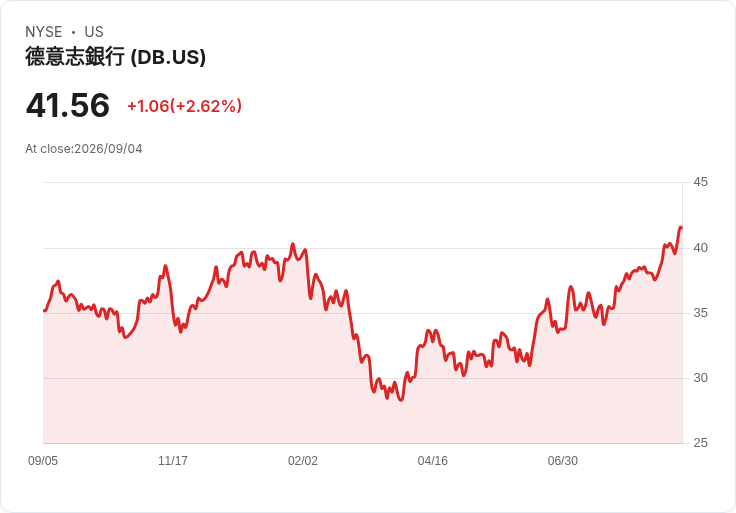Click the 09/05 date label on x-axis

(x=43, y=461)
